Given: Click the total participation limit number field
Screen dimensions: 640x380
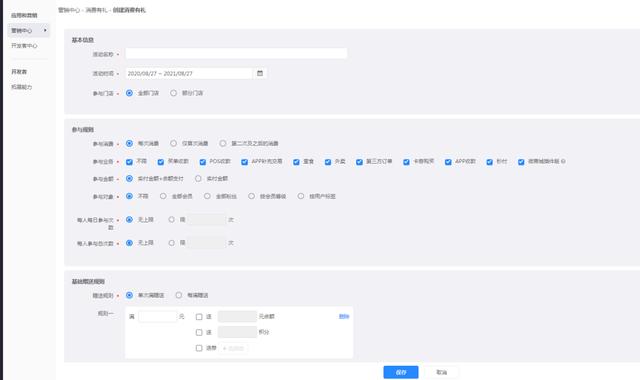Looking at the screenshot, I should click(207, 243).
